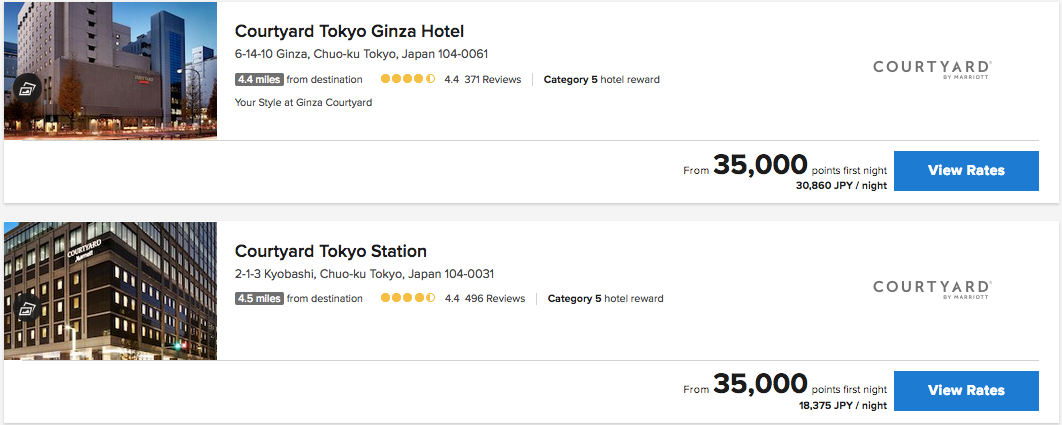Click Courtyard by Marriott logo for Ginza hotel
The image size is (1062, 425).
tap(931, 69)
